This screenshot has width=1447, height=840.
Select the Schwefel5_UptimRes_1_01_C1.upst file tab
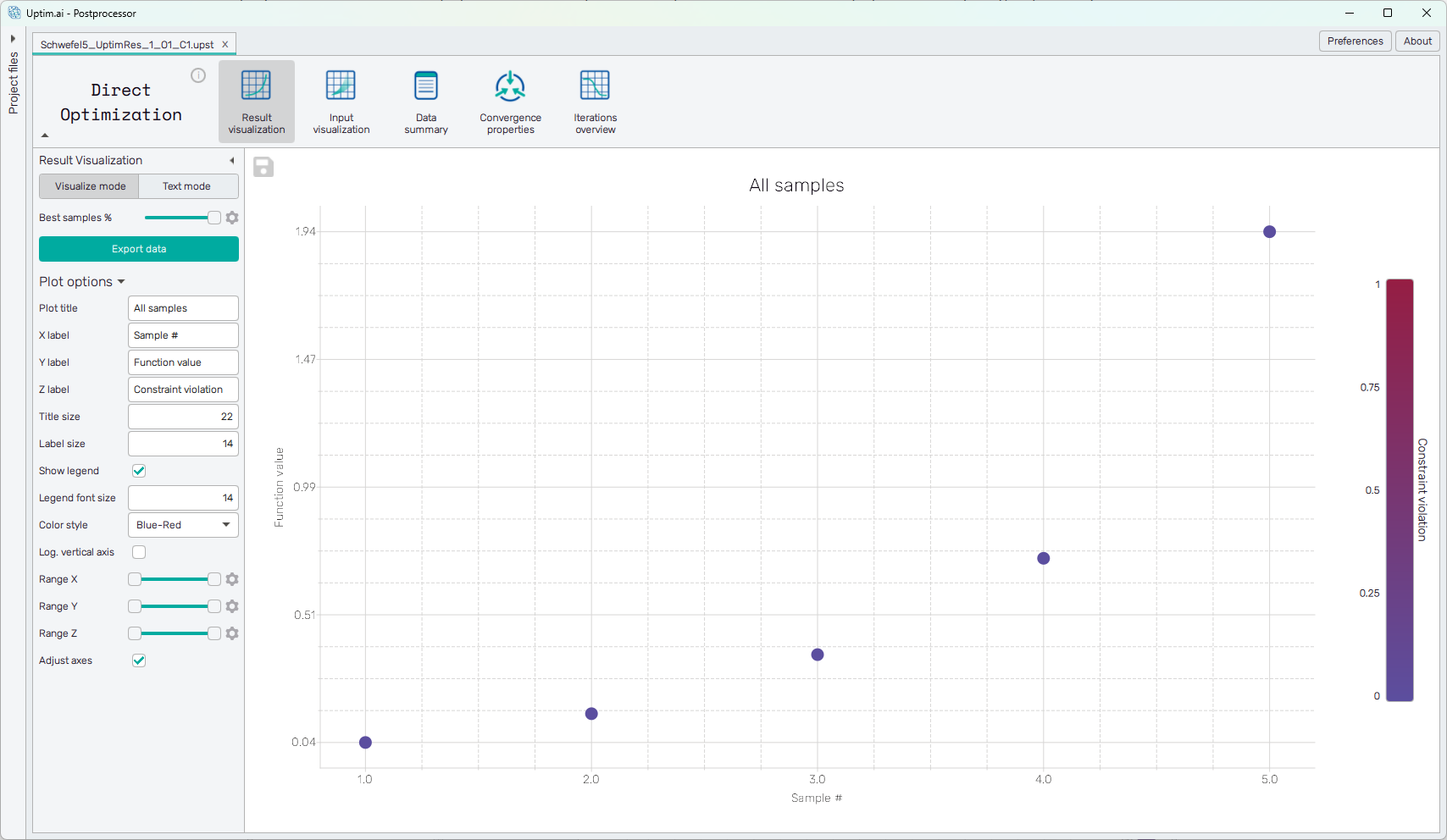click(127, 45)
